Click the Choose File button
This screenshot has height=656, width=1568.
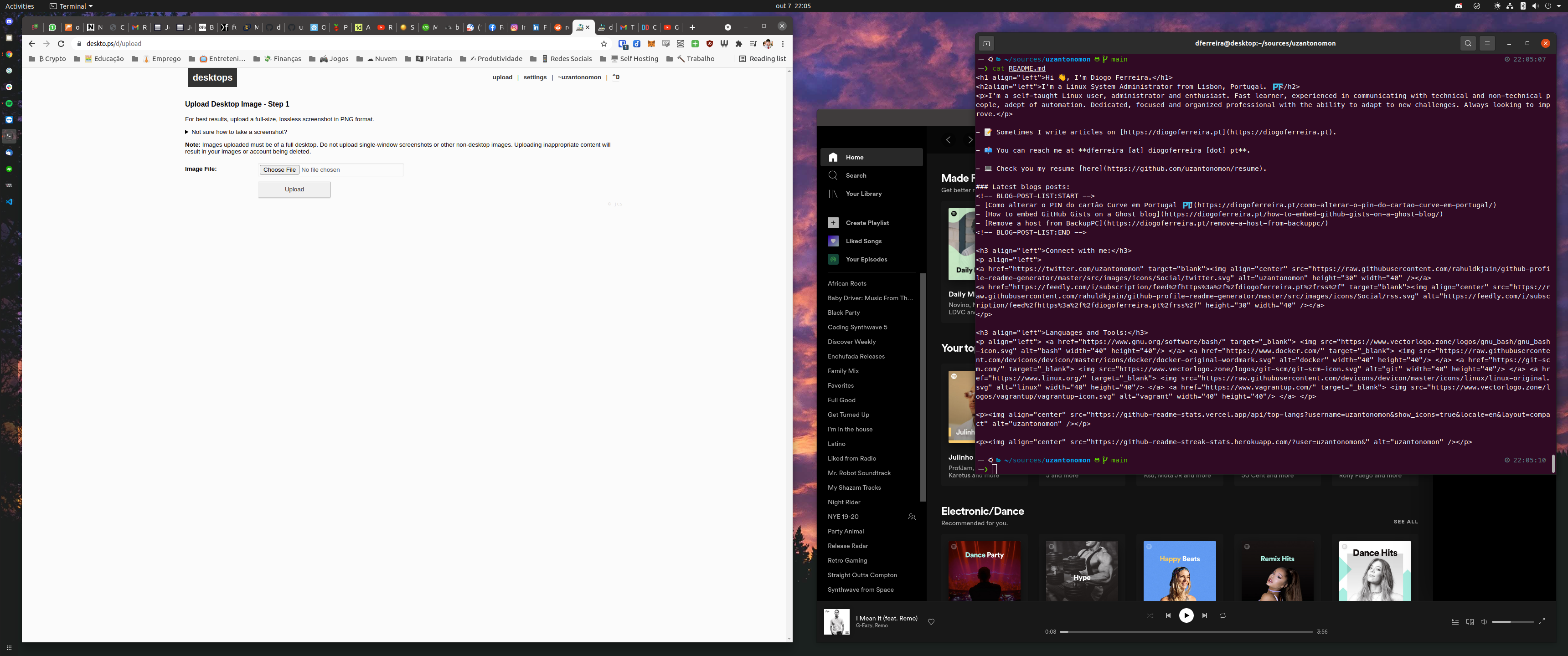click(279, 170)
